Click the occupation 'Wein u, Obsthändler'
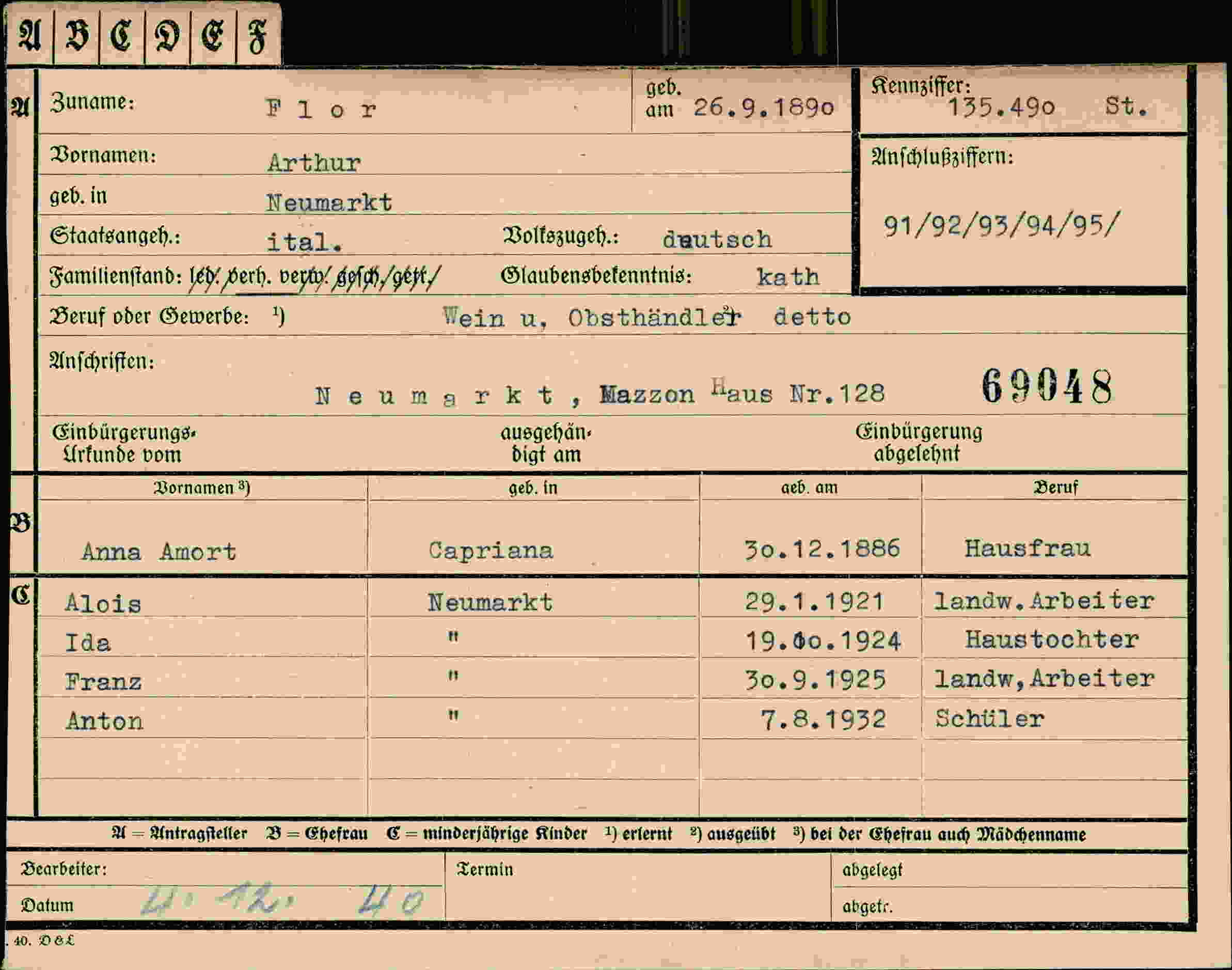The height and width of the screenshot is (970, 1232). point(592,318)
